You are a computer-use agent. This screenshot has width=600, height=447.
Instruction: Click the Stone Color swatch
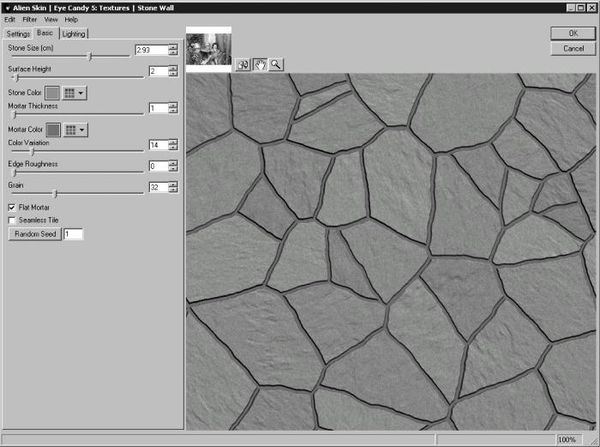pos(53,92)
